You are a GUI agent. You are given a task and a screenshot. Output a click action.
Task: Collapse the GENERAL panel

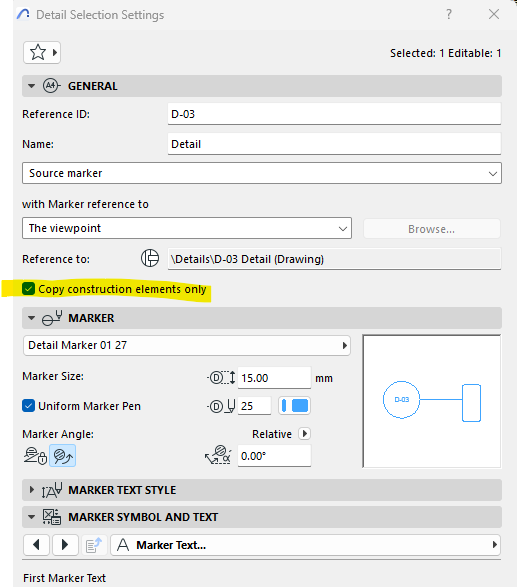tap(31, 86)
